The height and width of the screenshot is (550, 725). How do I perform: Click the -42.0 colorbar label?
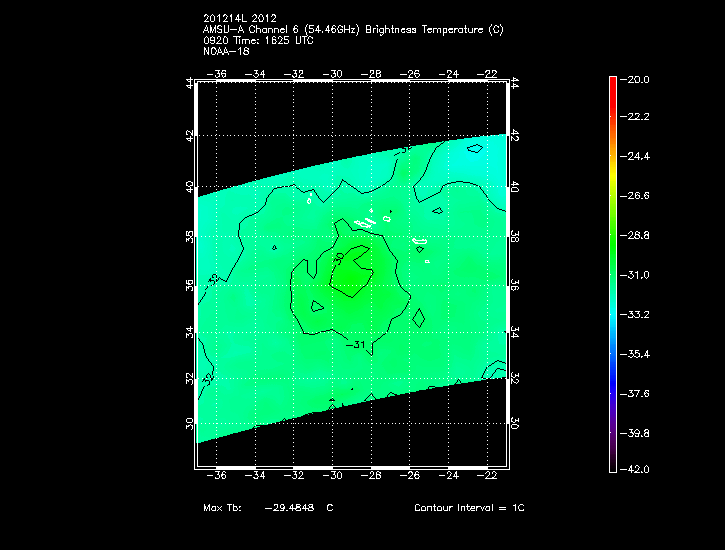click(636, 469)
